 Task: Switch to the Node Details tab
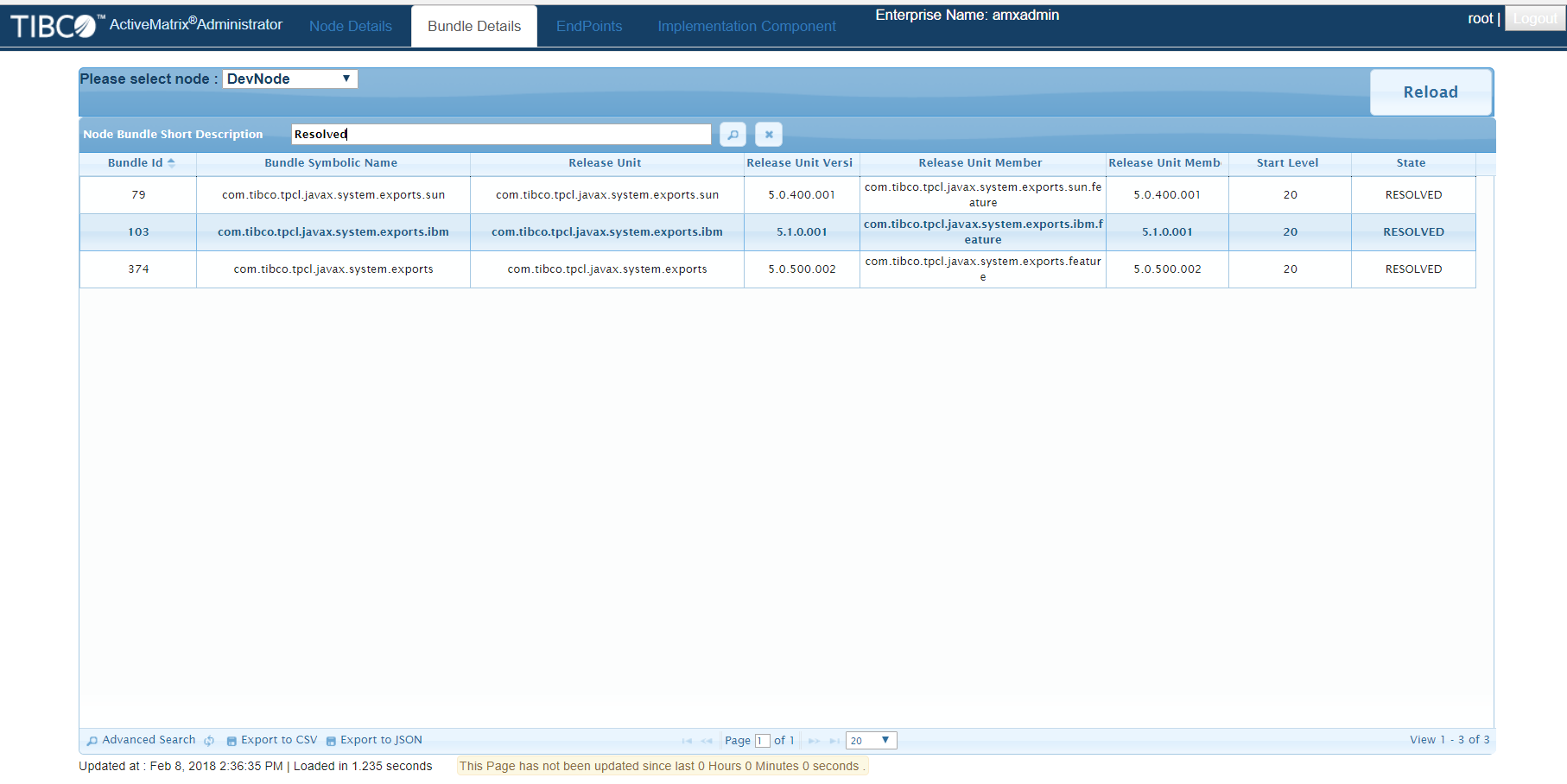351,26
